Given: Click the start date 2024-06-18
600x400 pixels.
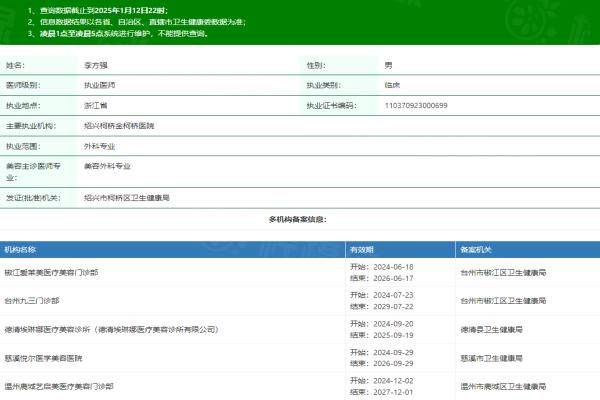Looking at the screenshot, I should [x=393, y=267].
